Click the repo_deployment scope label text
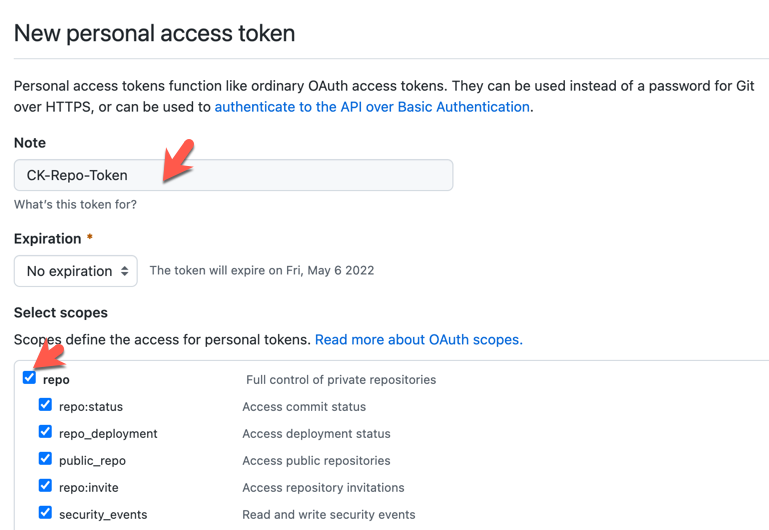 point(108,434)
